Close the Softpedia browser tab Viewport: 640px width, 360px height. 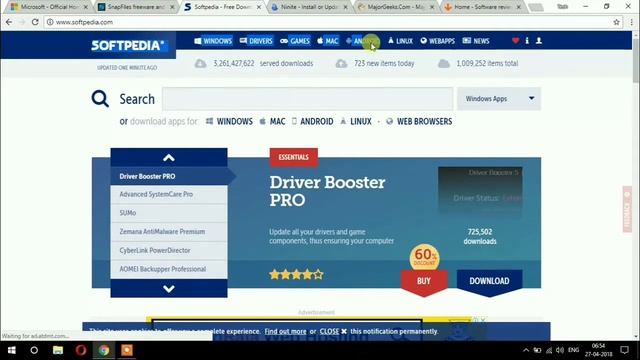pos(259,7)
